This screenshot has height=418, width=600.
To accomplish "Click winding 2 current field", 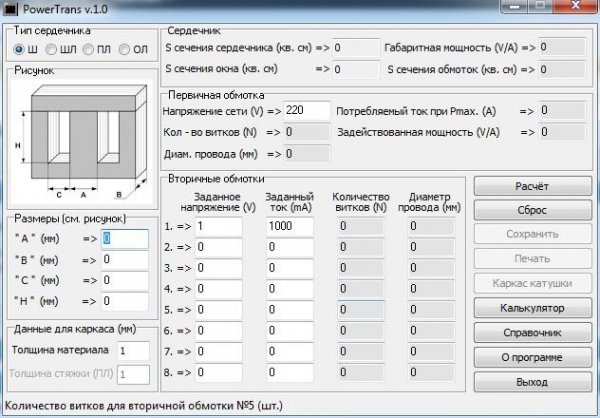I will click(x=290, y=248).
